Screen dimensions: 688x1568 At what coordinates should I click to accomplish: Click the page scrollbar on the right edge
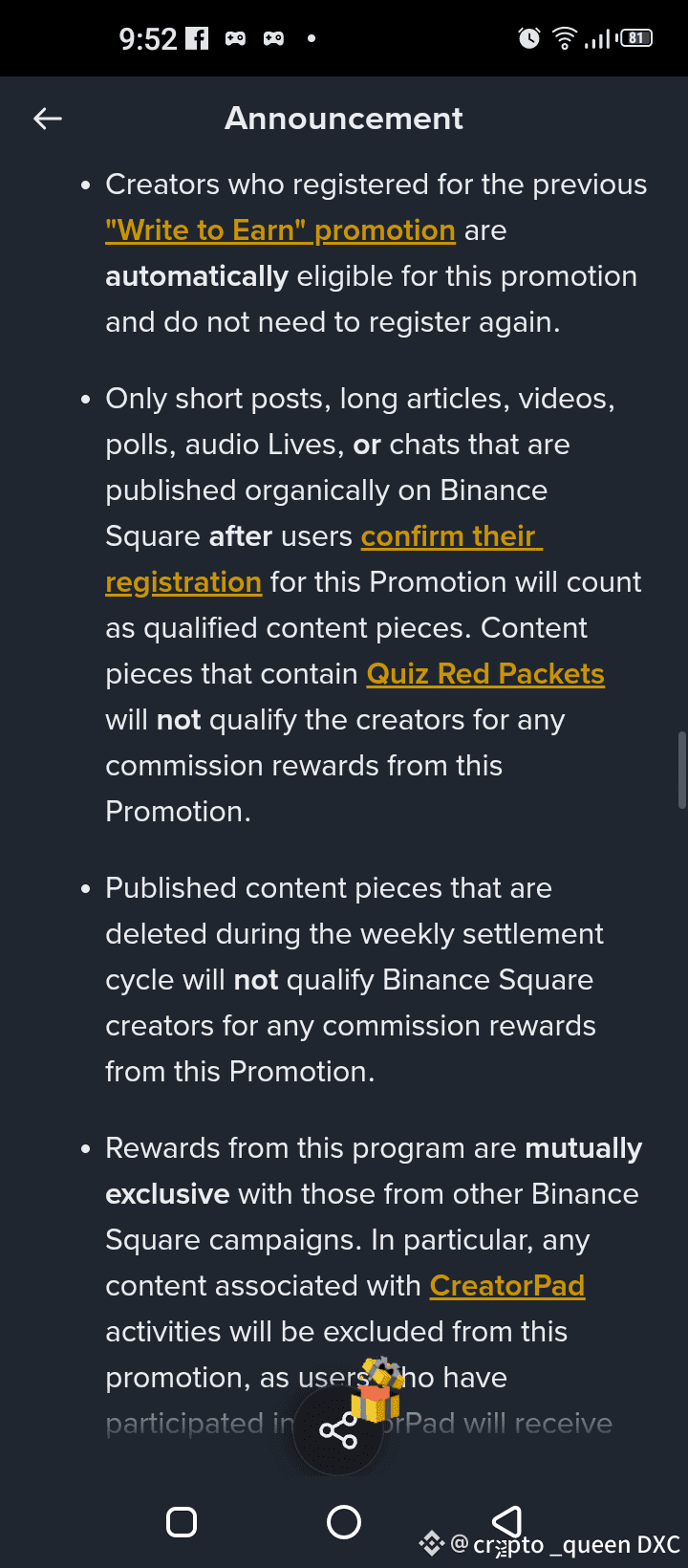pyautogui.click(x=681, y=770)
